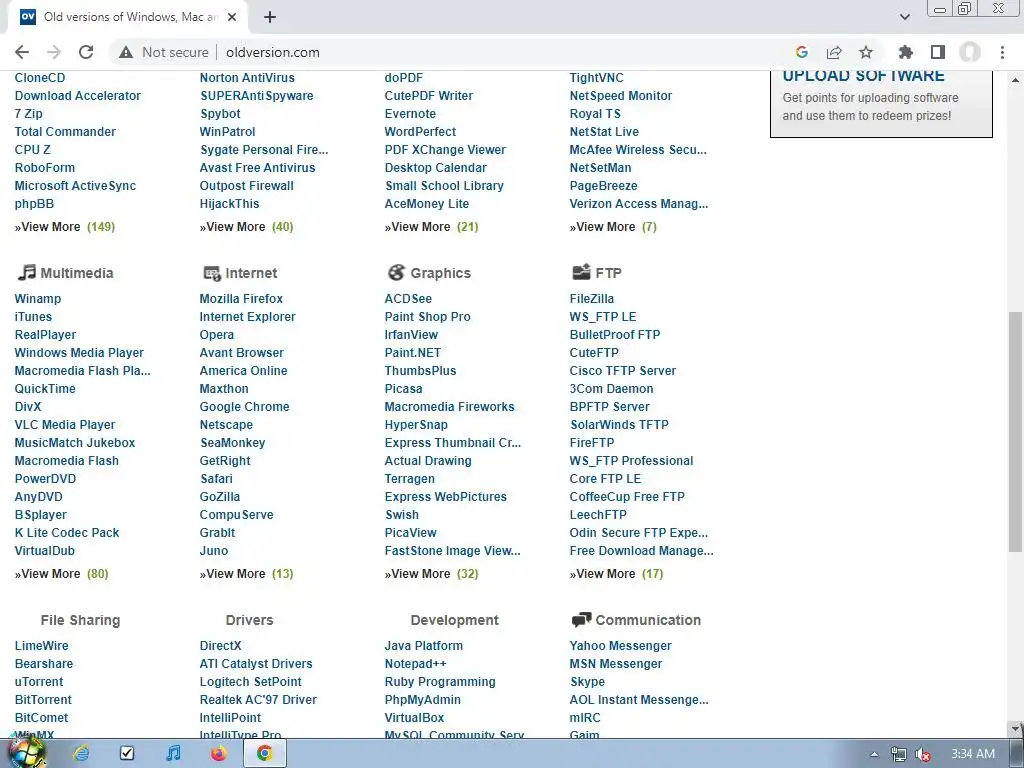Open the FileZilla link
This screenshot has height=768, width=1024.
point(592,298)
